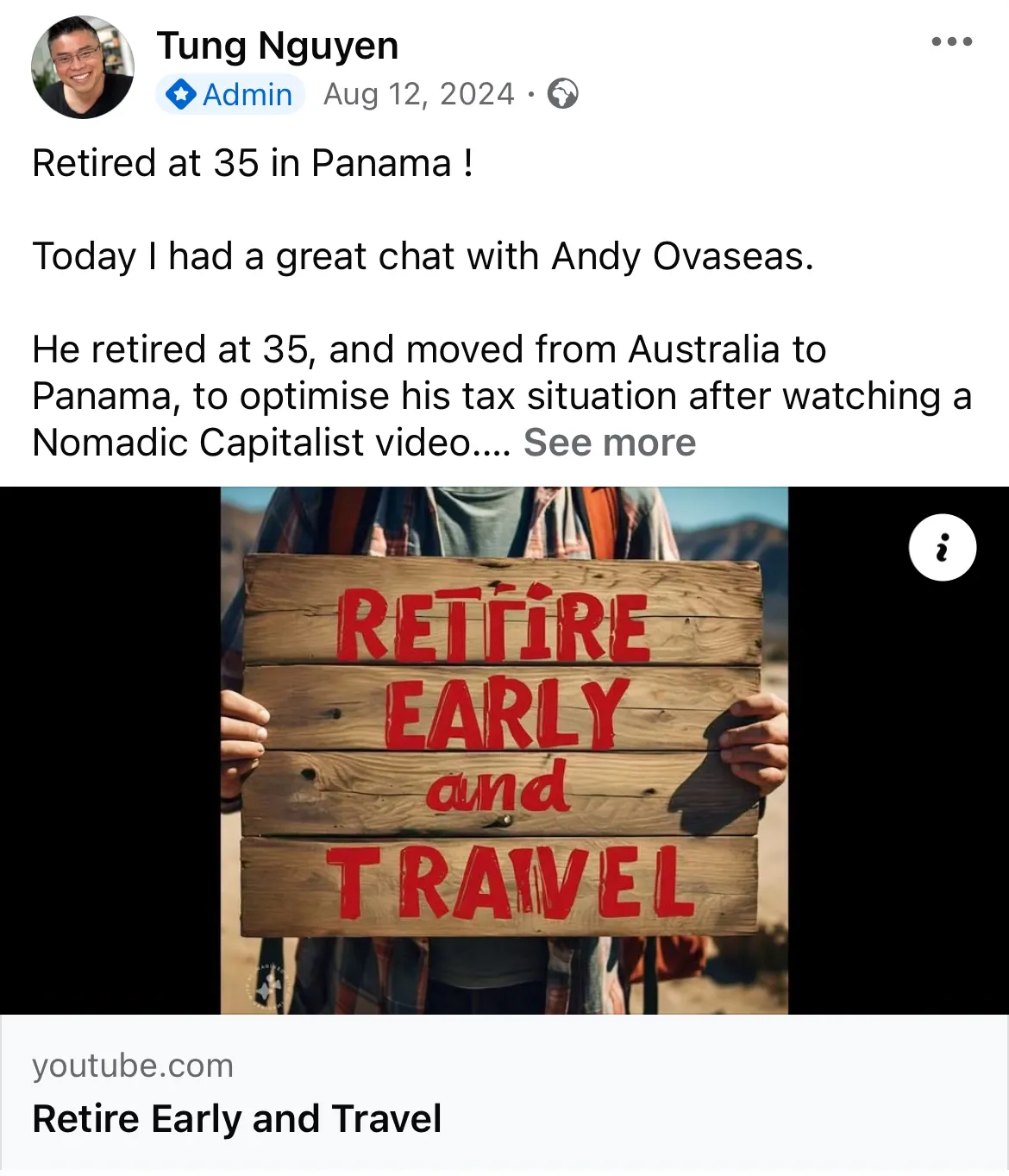Click the red RETIRE word on sign
This screenshot has height=1176, width=1009.
pos(492,626)
